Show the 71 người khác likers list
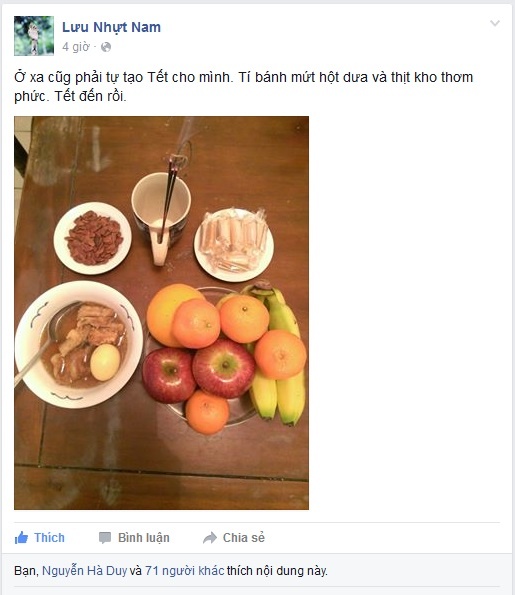This screenshot has height=595, width=515. pos(184,571)
